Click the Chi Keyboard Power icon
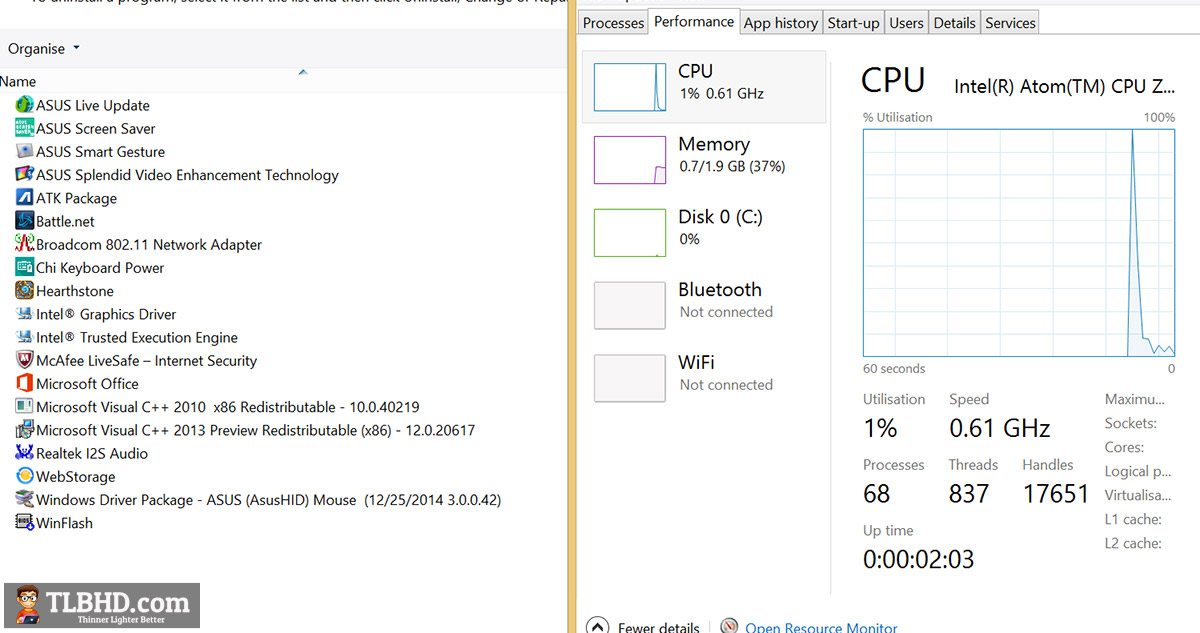 (25, 267)
